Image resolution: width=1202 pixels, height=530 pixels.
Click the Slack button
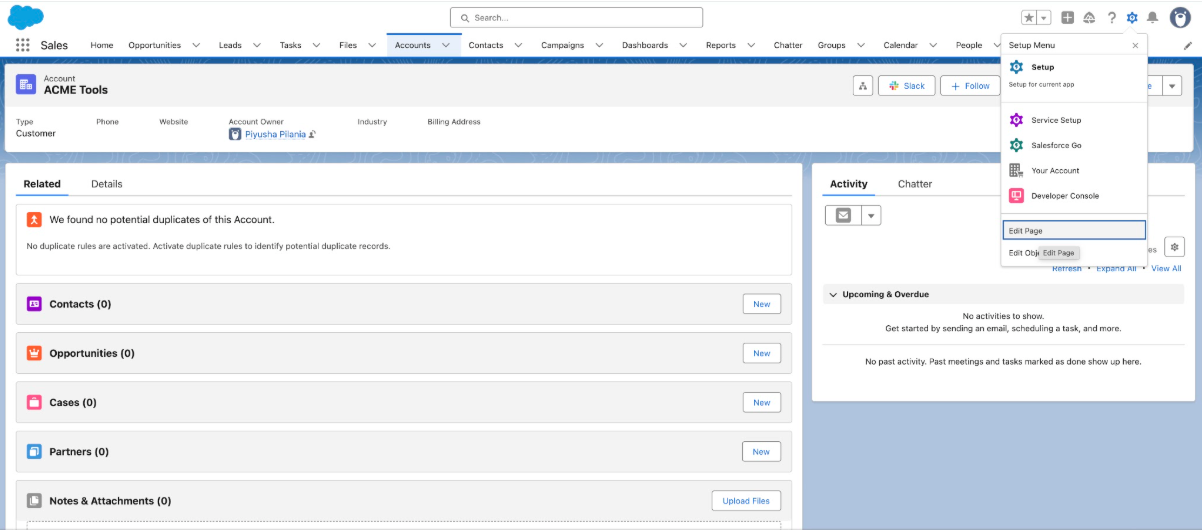point(906,86)
